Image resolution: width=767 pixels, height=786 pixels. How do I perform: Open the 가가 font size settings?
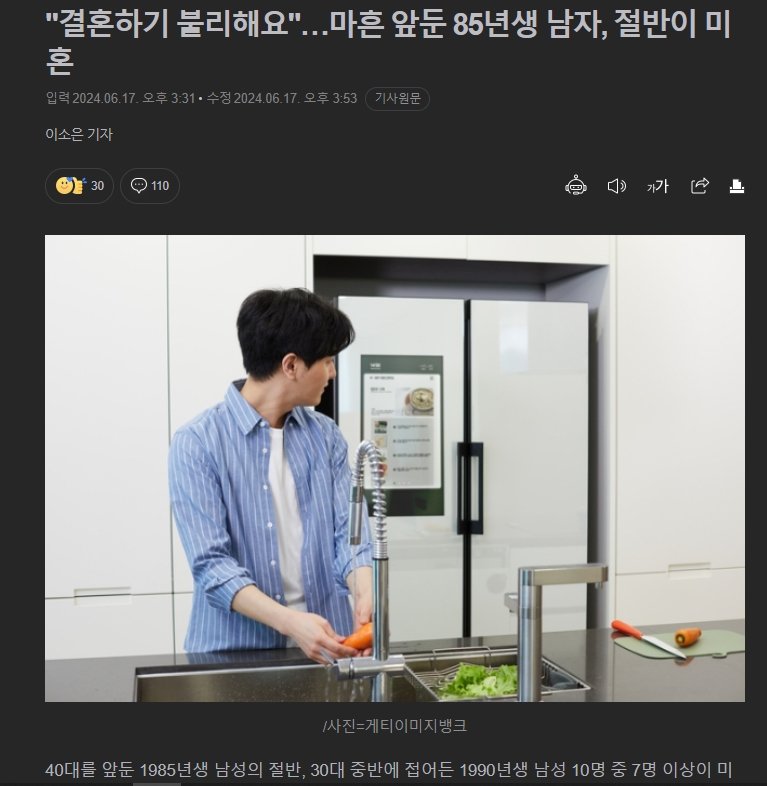click(x=657, y=186)
